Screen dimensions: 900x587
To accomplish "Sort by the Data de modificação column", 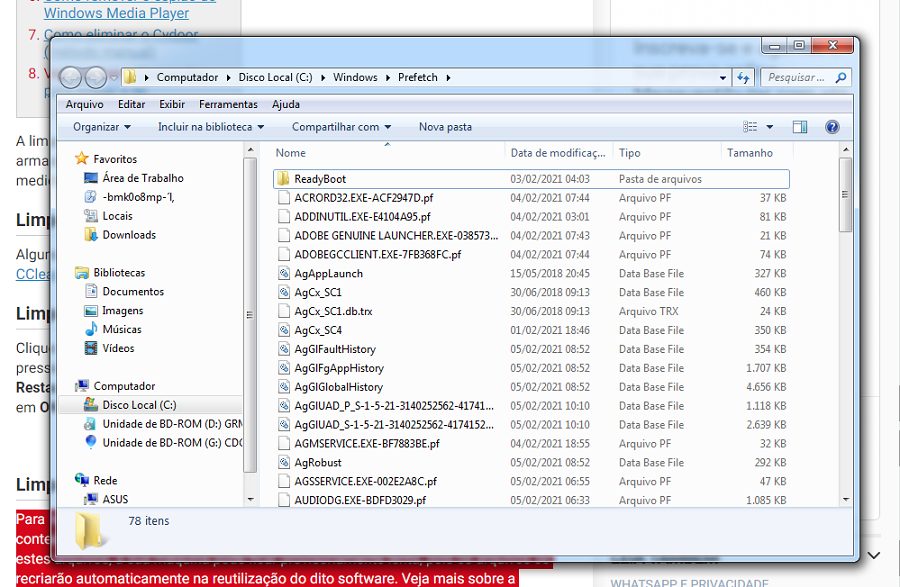I will 558,153.
